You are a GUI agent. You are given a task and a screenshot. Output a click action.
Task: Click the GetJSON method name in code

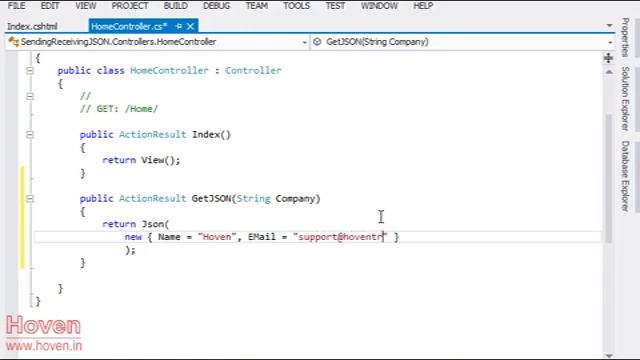[211, 199]
